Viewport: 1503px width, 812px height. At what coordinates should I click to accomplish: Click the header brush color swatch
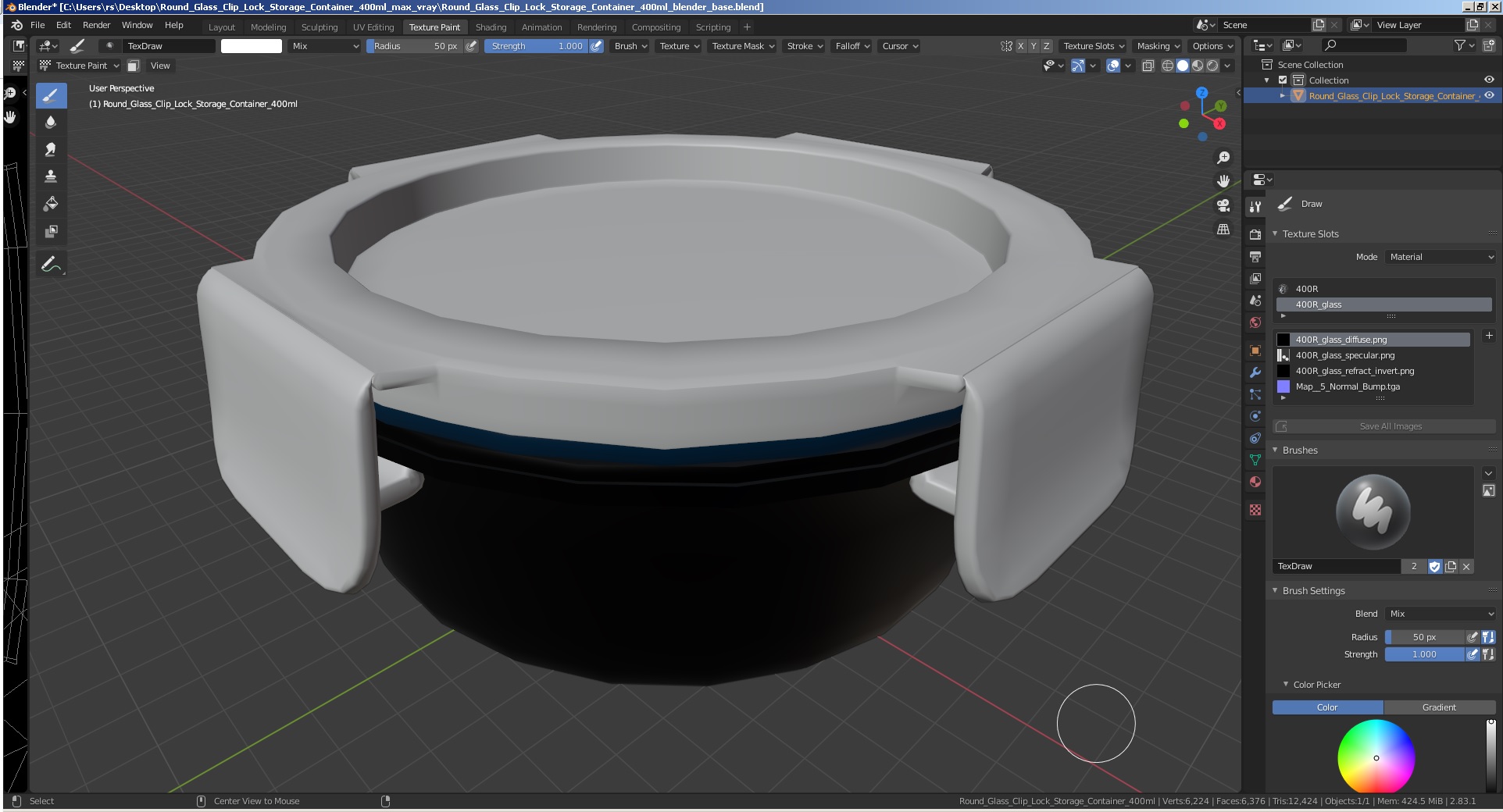pos(252,46)
